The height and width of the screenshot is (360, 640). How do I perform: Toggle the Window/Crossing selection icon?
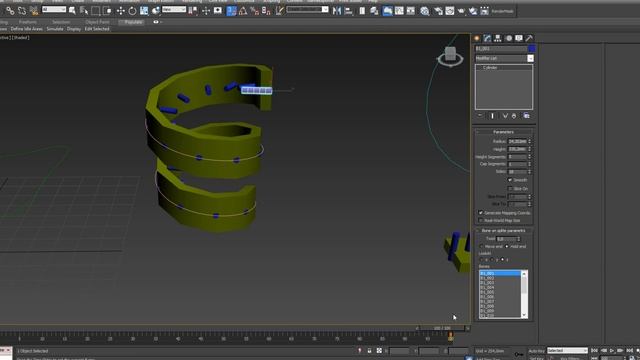pos(108,11)
